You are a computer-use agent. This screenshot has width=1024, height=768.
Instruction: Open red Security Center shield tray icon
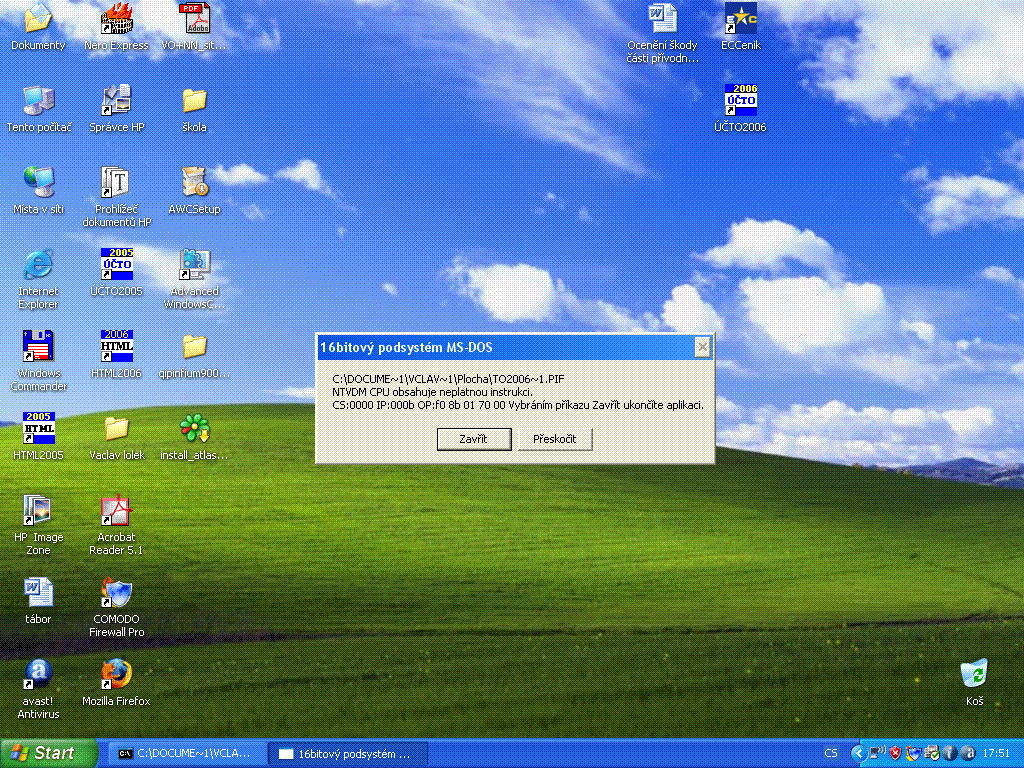(x=895, y=753)
